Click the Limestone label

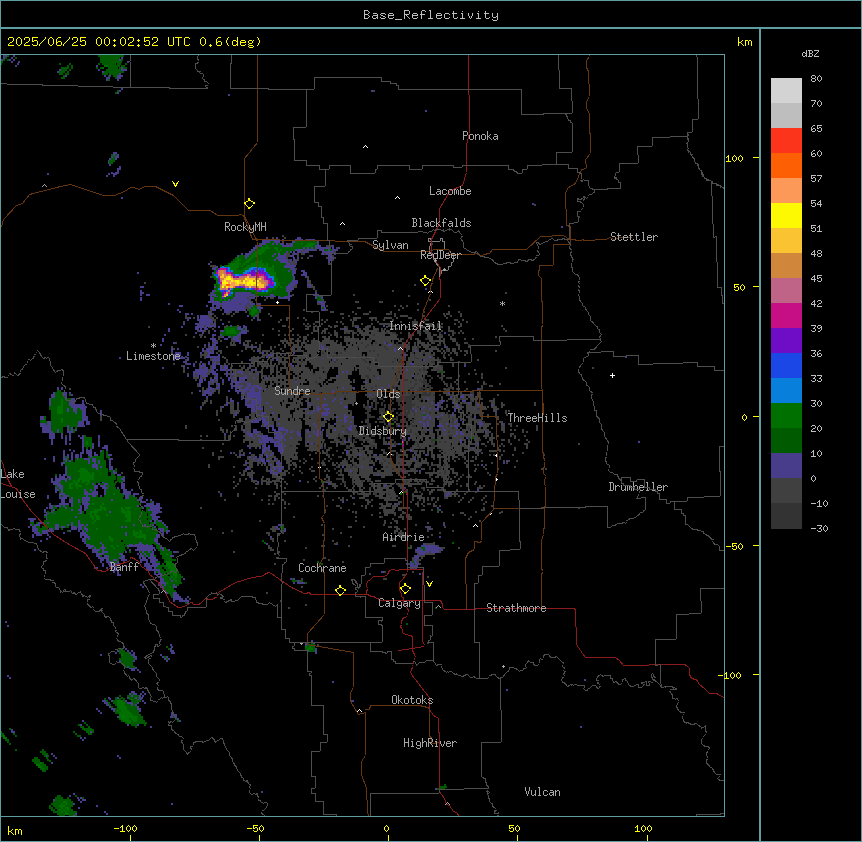point(153,356)
